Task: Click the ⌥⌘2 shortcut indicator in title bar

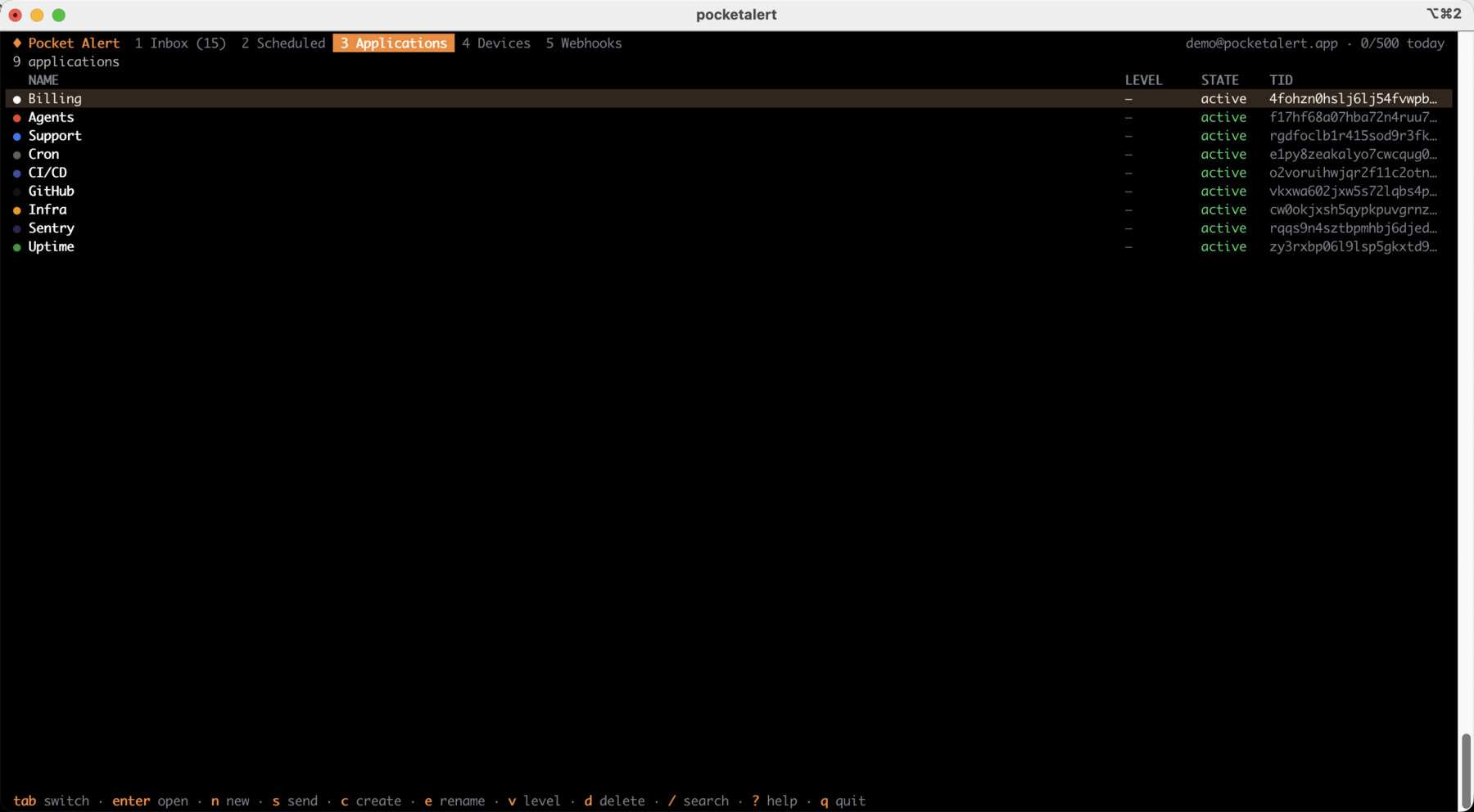Action: [1444, 14]
